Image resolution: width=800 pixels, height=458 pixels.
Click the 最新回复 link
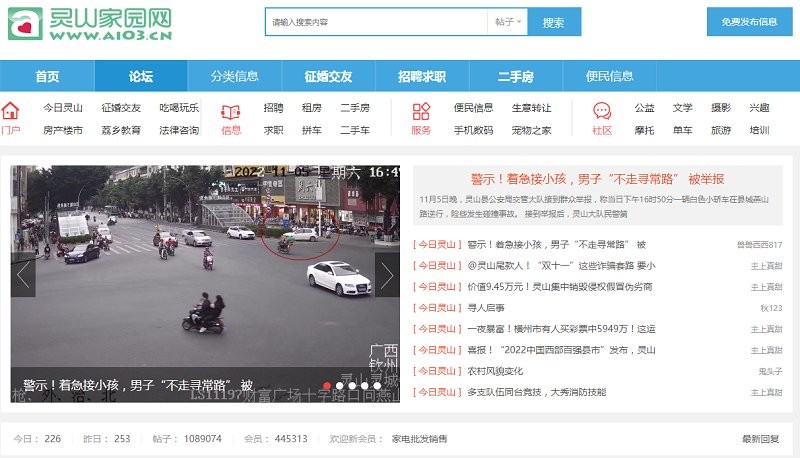761,439
